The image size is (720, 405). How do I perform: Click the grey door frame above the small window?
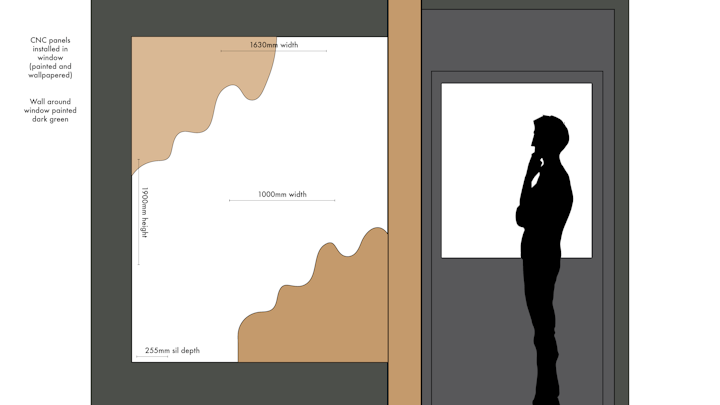pyautogui.click(x=517, y=40)
